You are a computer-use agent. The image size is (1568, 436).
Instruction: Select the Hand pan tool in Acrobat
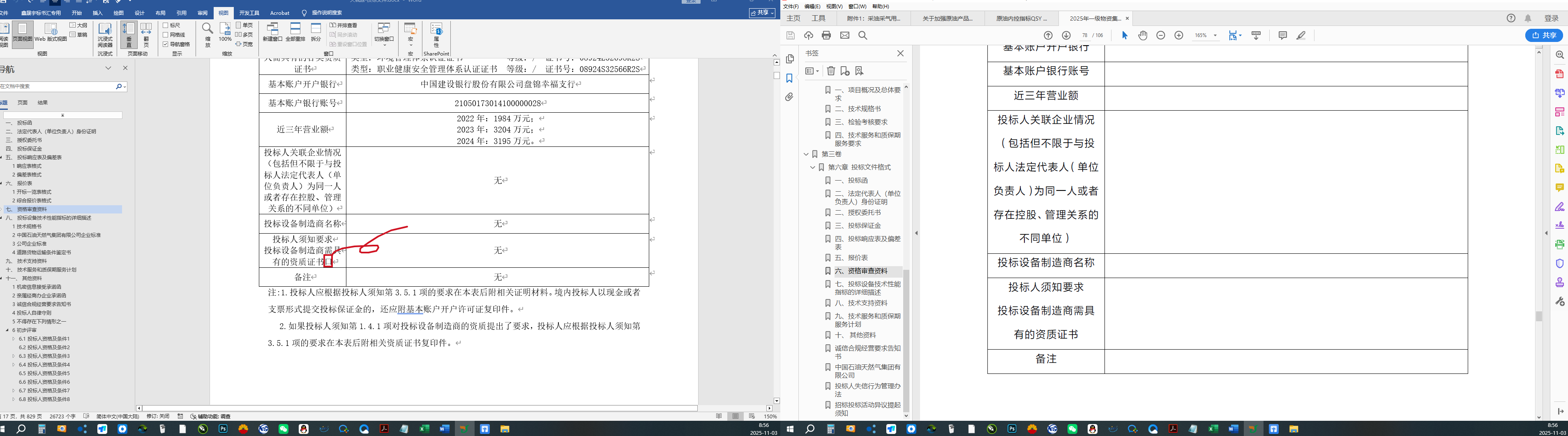point(1143,35)
